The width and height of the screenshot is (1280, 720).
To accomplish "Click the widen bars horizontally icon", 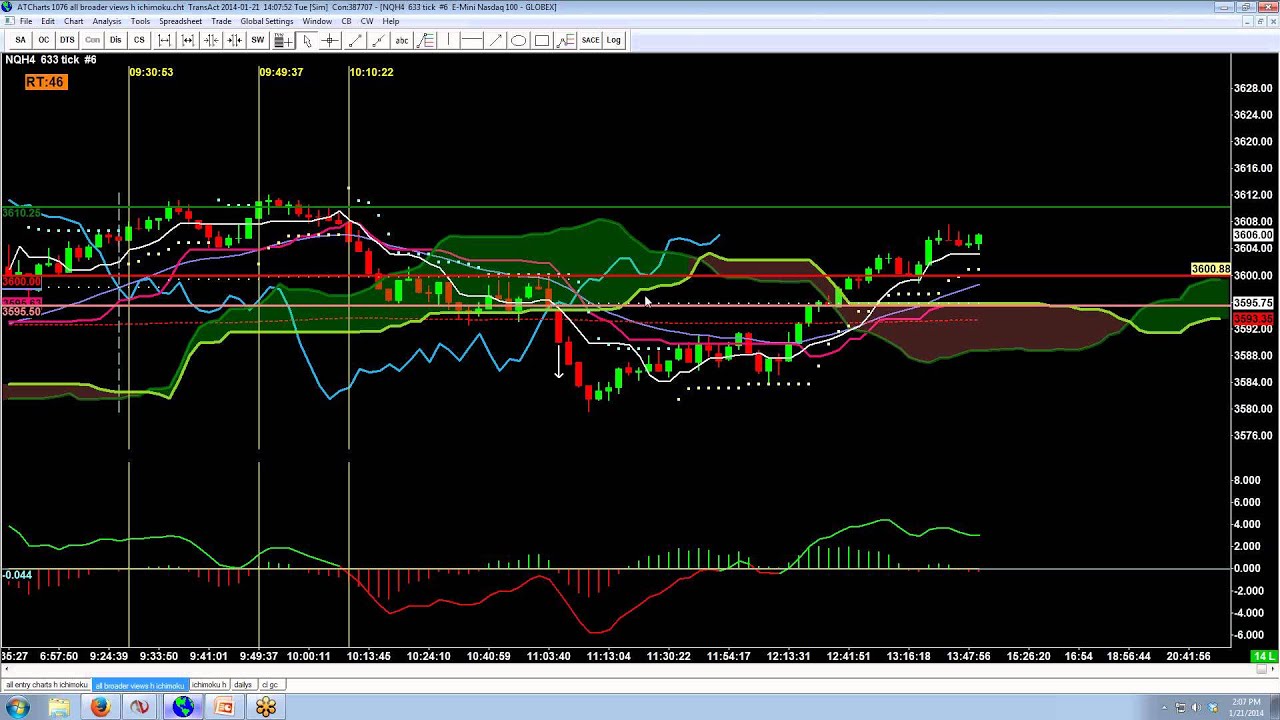I will point(187,40).
